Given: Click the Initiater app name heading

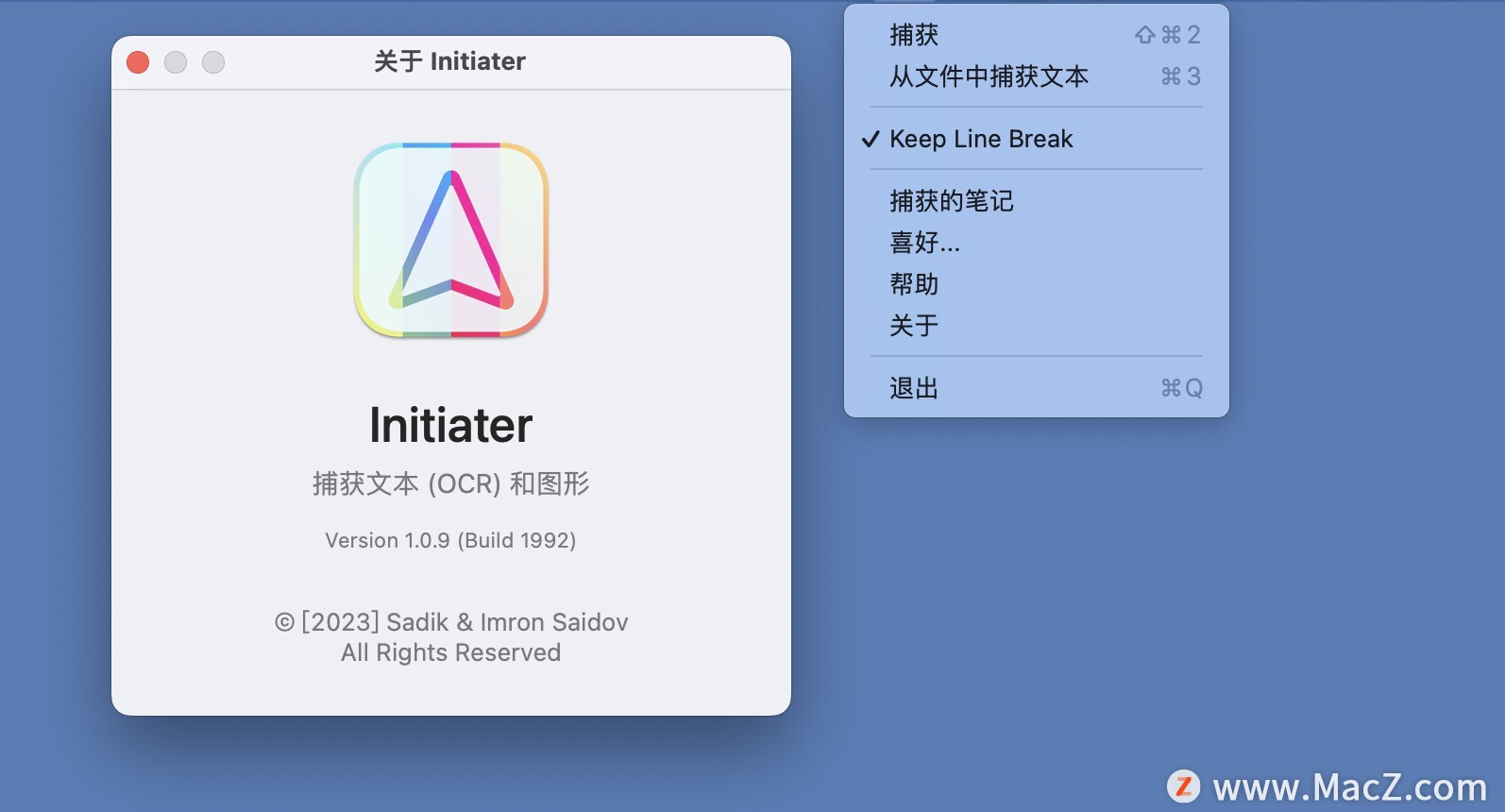Looking at the screenshot, I should [x=451, y=425].
